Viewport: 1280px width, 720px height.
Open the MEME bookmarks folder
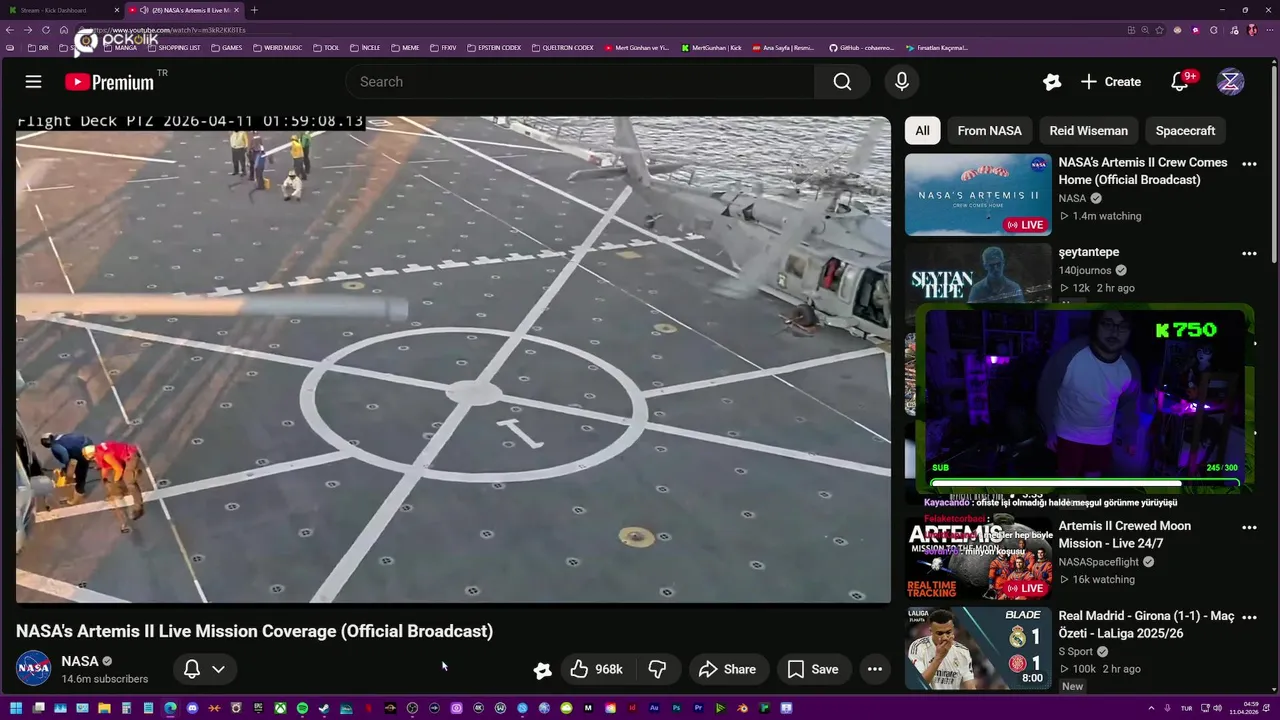(x=405, y=48)
